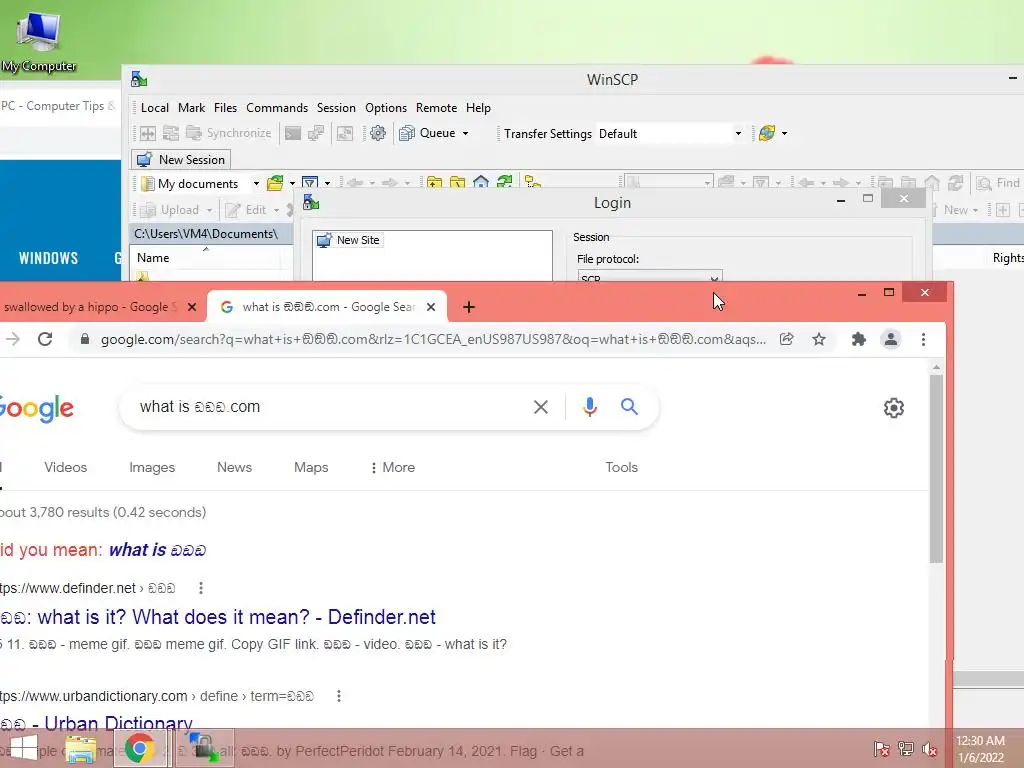Switch to the News results tab
The height and width of the screenshot is (768, 1024).
[234, 468]
